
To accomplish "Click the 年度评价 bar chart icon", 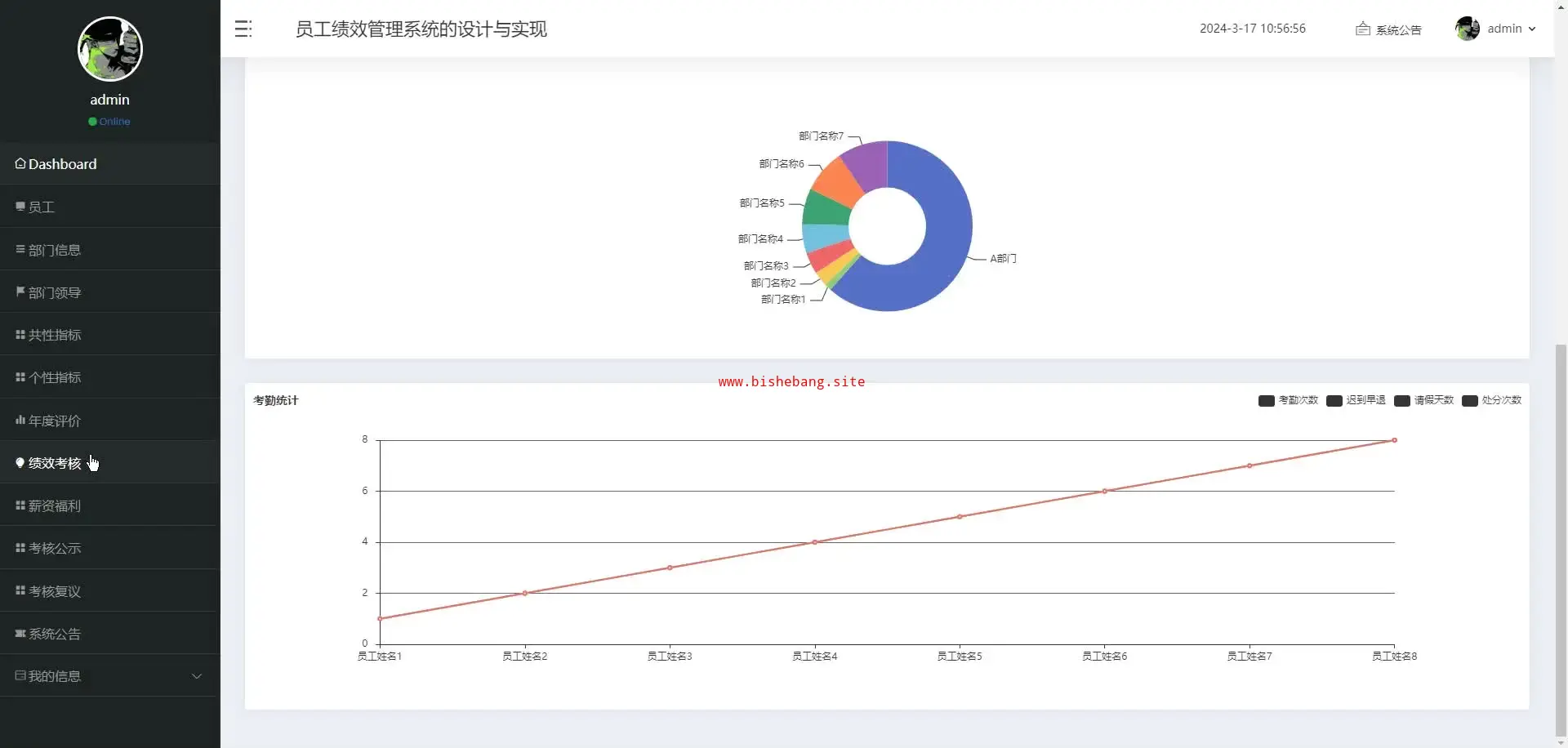I will (x=20, y=421).
